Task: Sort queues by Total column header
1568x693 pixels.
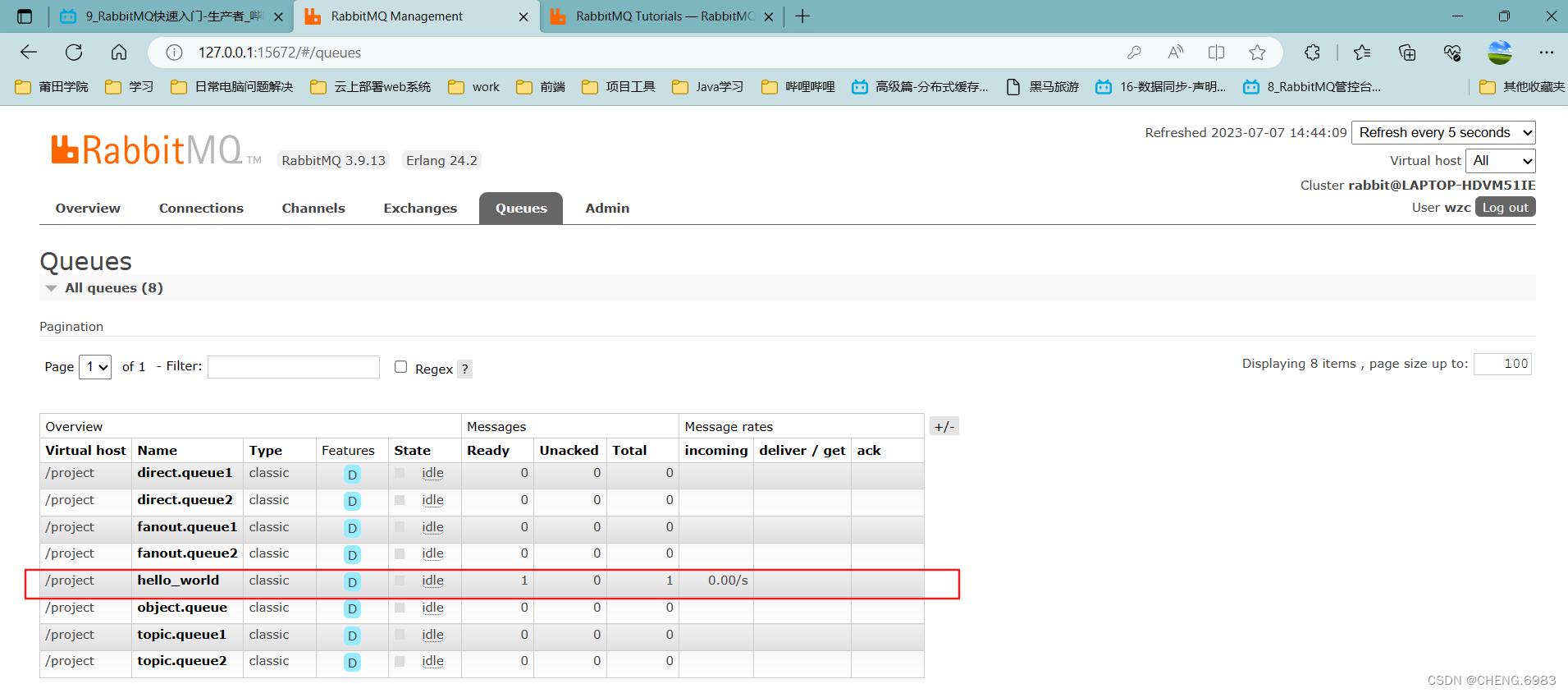Action: point(629,451)
